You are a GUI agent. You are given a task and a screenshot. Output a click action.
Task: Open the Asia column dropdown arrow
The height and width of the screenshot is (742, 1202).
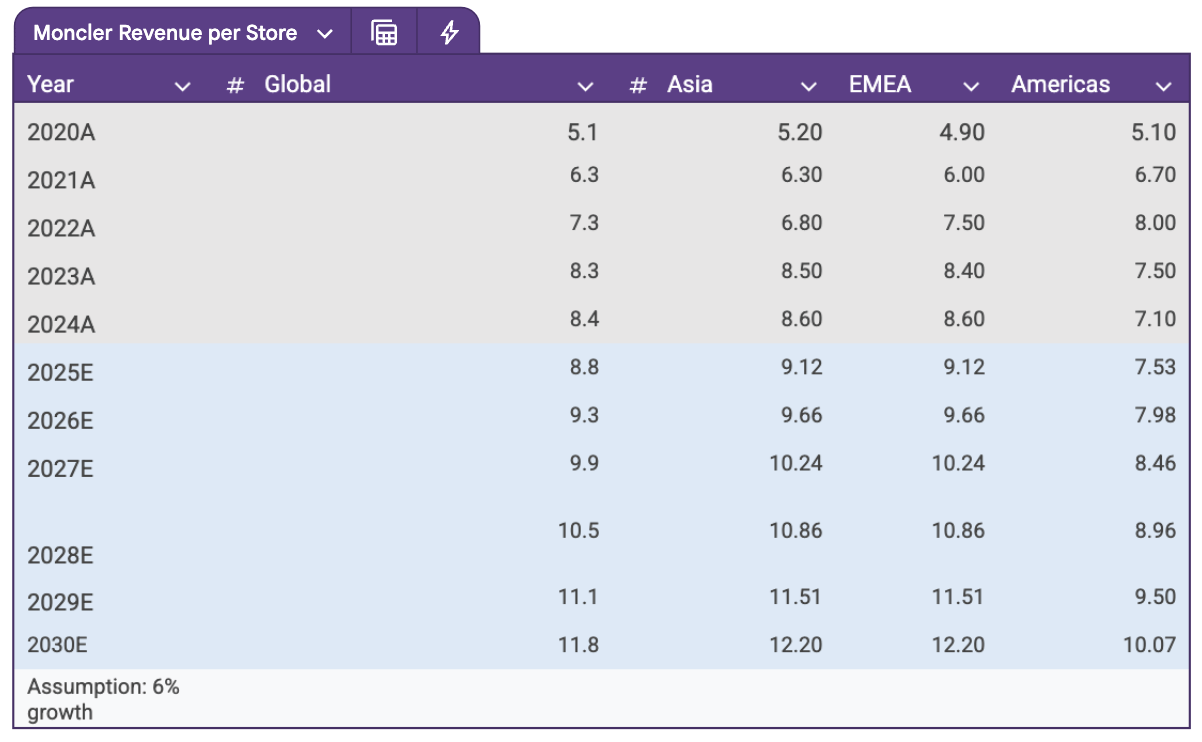pos(809,86)
